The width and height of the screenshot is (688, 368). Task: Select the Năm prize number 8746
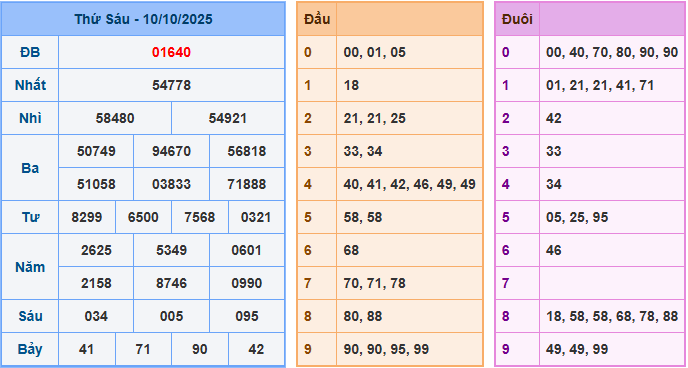(172, 283)
